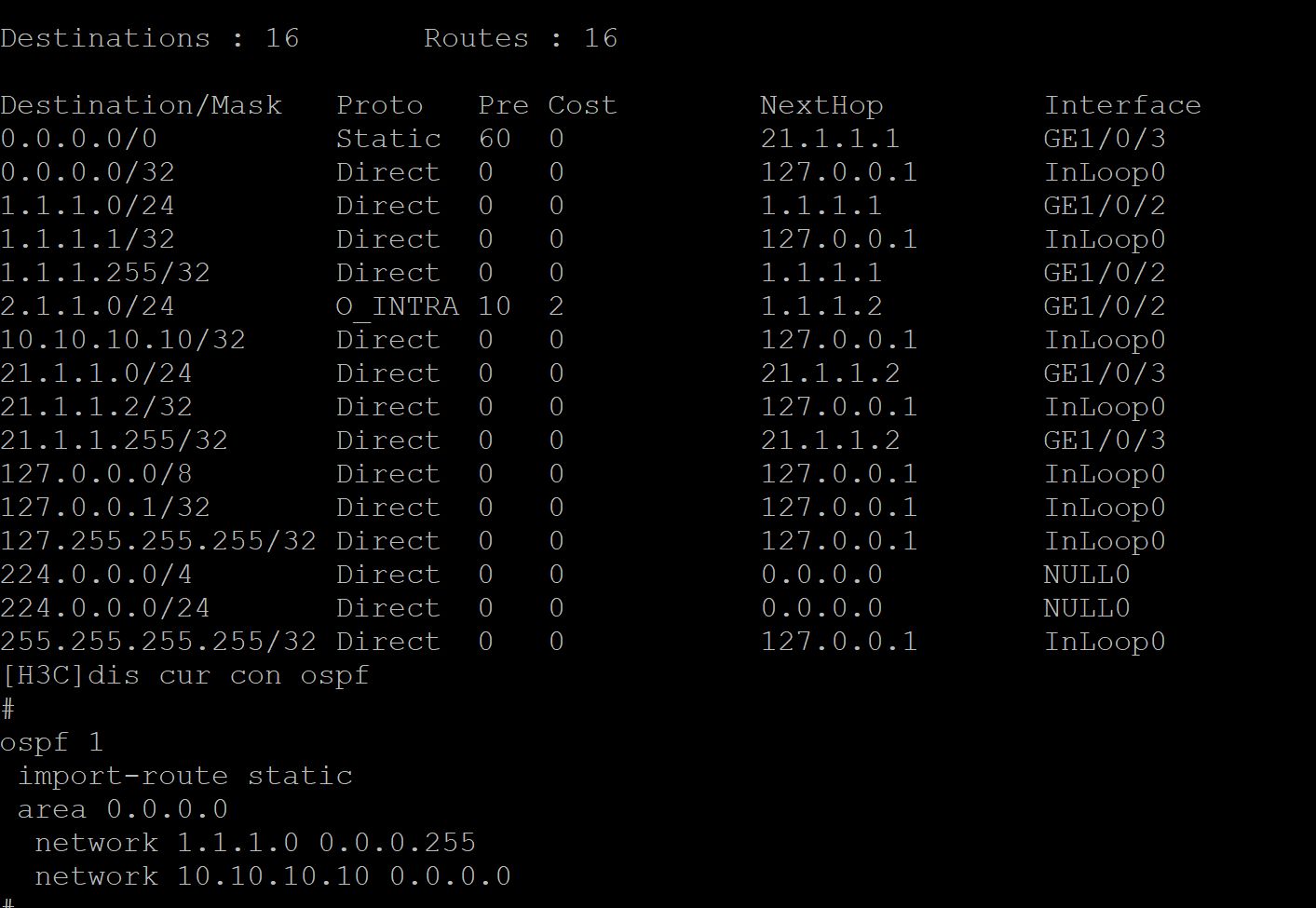Click the Routes : 16 counter text
Image resolution: width=1316 pixels, height=908 pixels.
tap(520, 37)
